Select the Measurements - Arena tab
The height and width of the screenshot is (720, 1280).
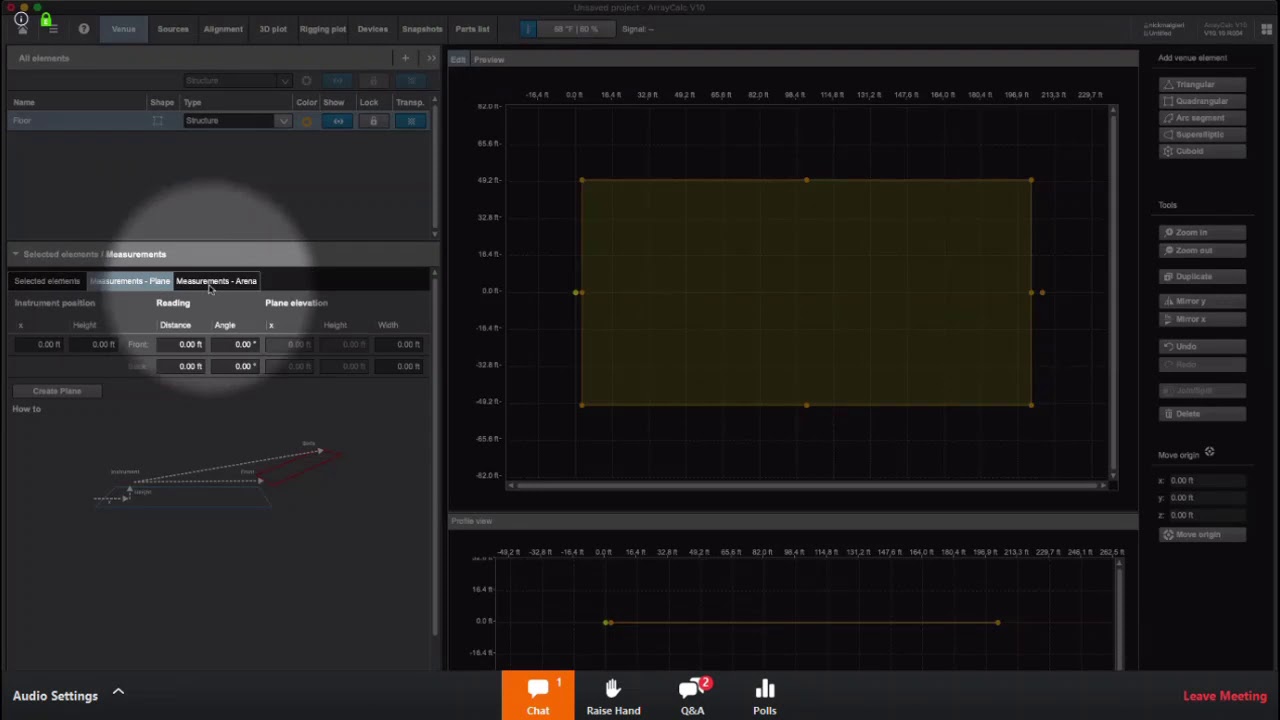216,281
